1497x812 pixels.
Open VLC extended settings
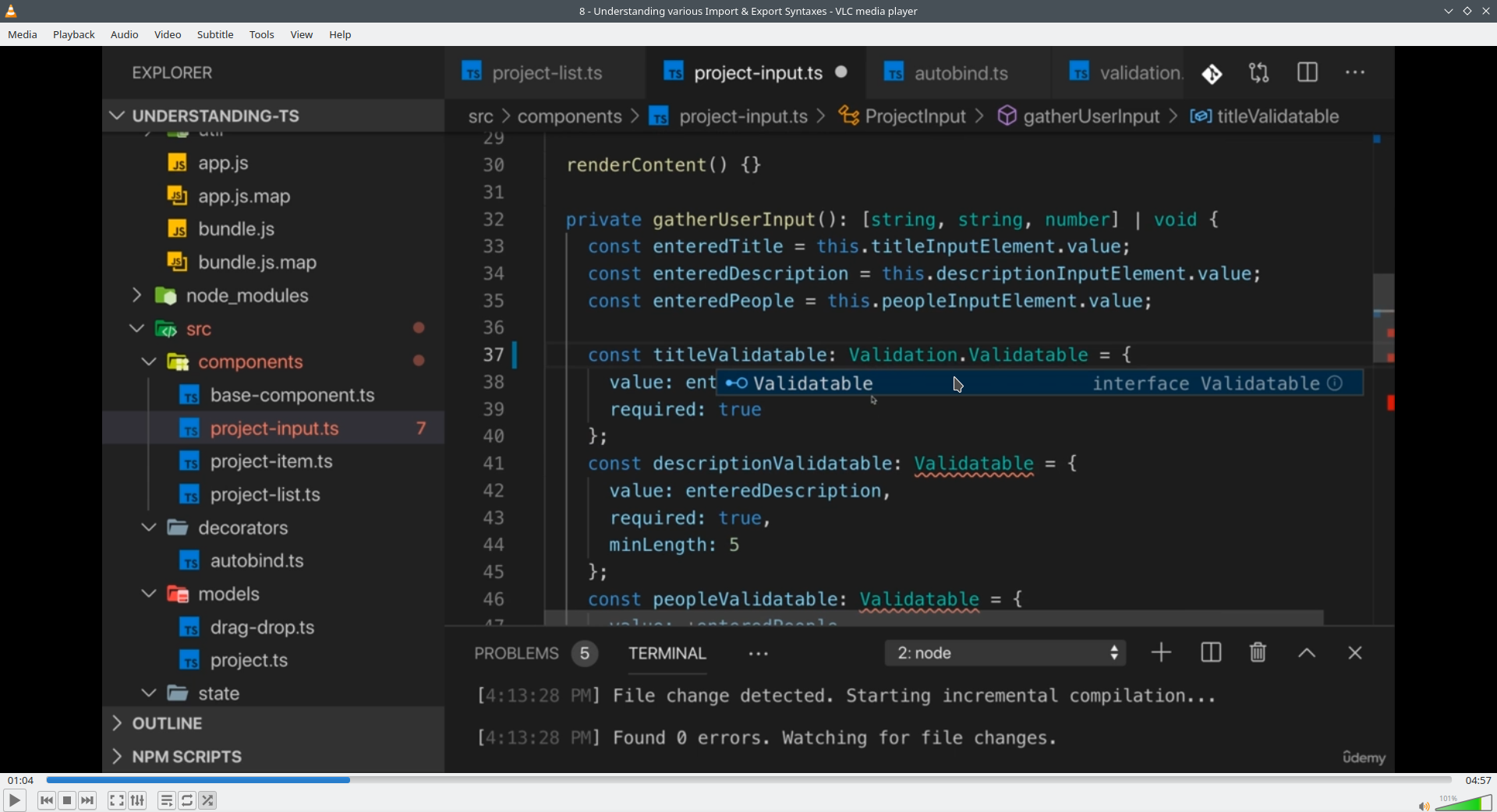tap(138, 800)
